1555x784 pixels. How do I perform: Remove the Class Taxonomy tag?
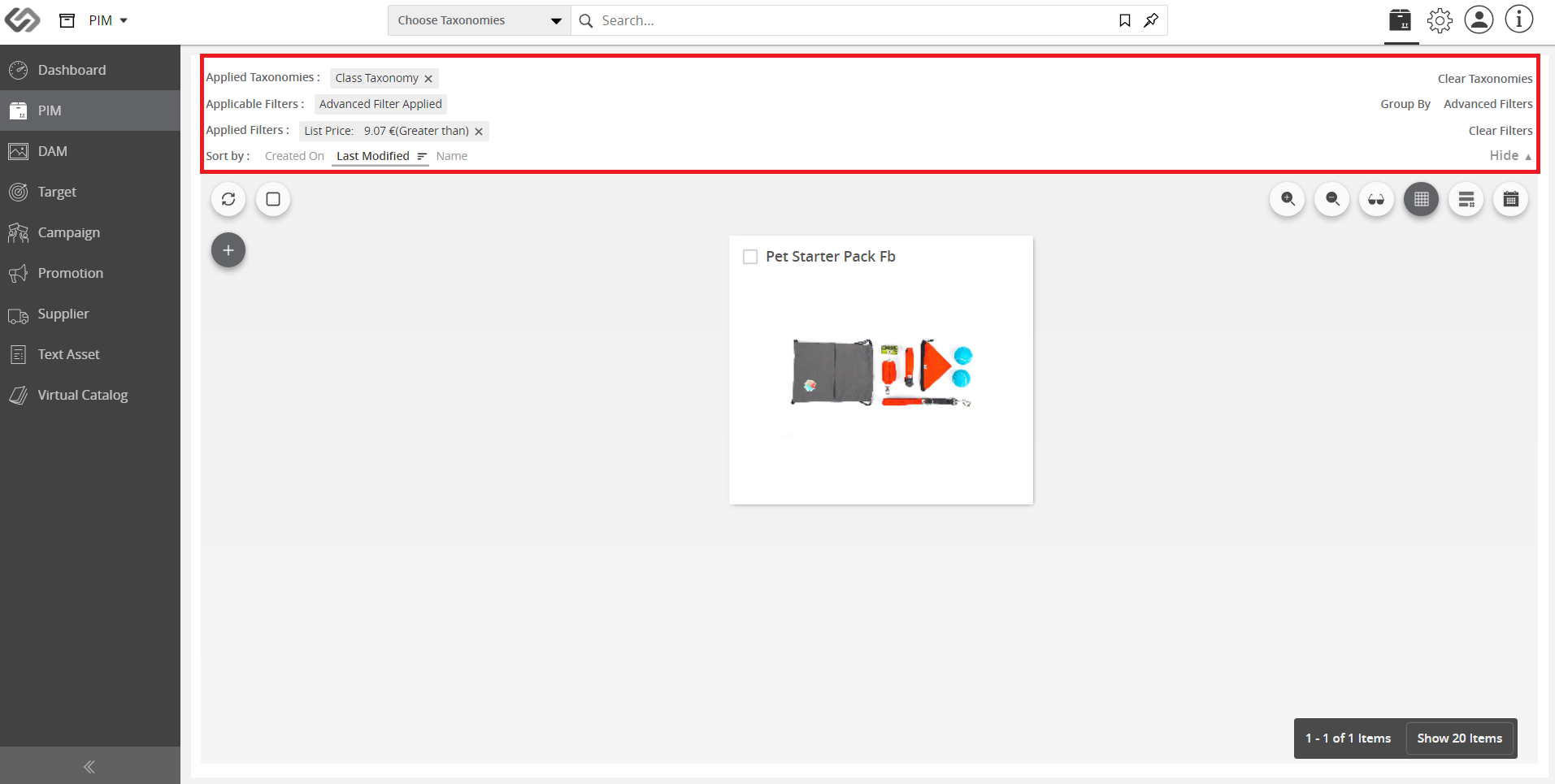pos(428,79)
